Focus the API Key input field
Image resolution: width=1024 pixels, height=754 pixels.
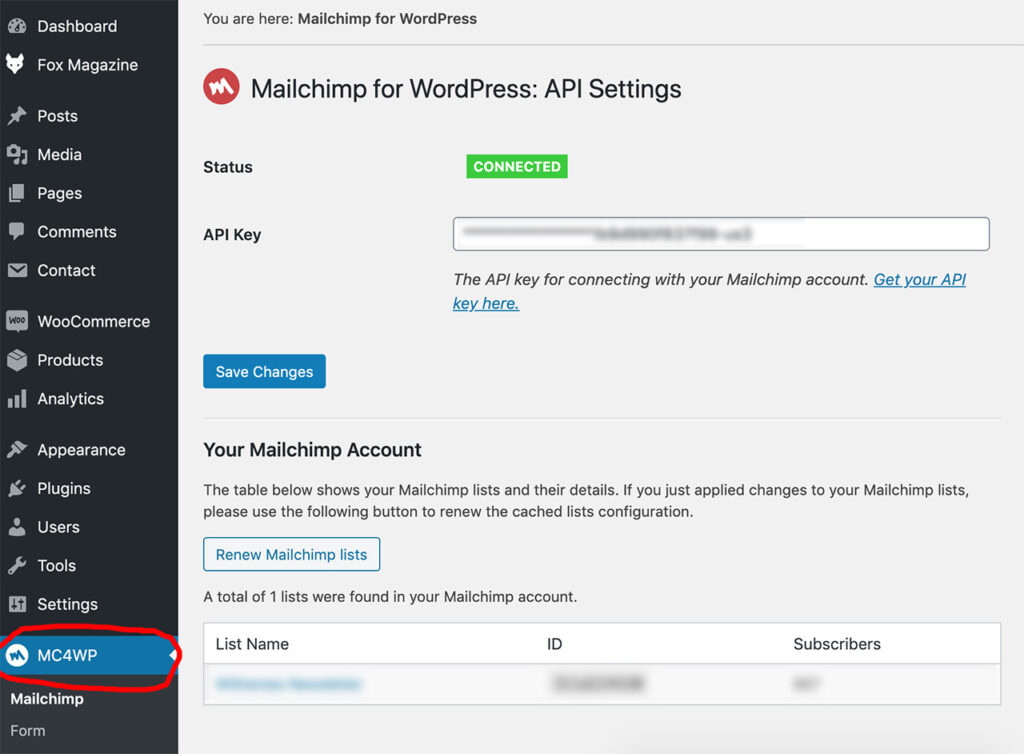[721, 234]
